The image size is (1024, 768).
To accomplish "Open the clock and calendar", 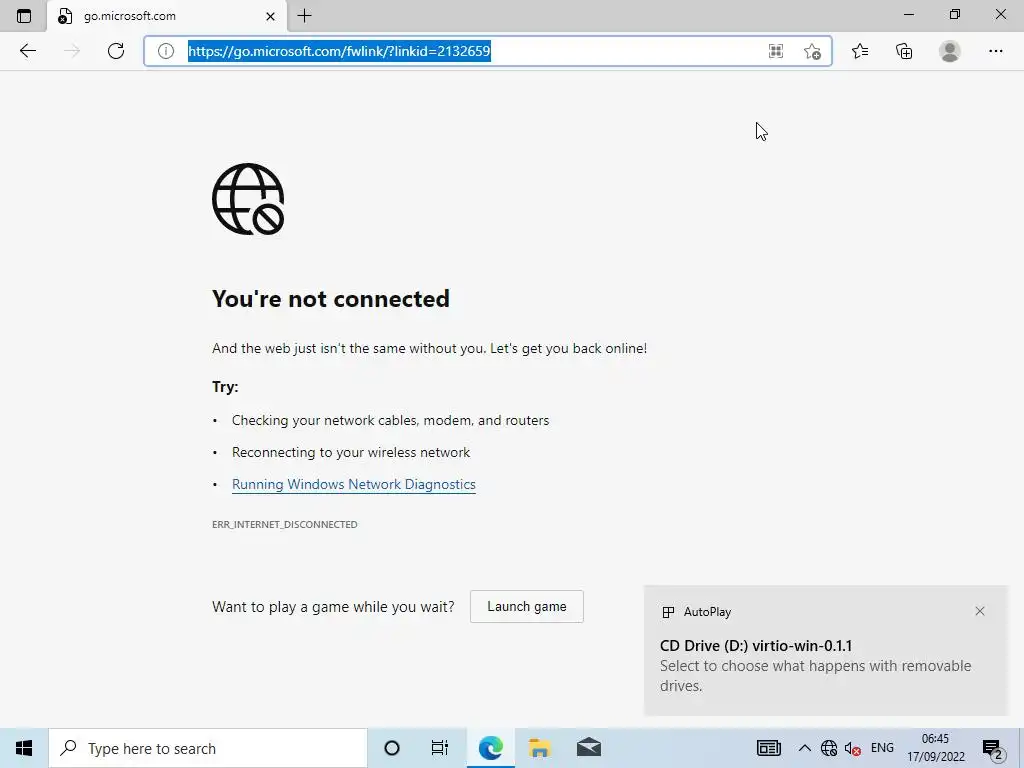I will click(935, 748).
